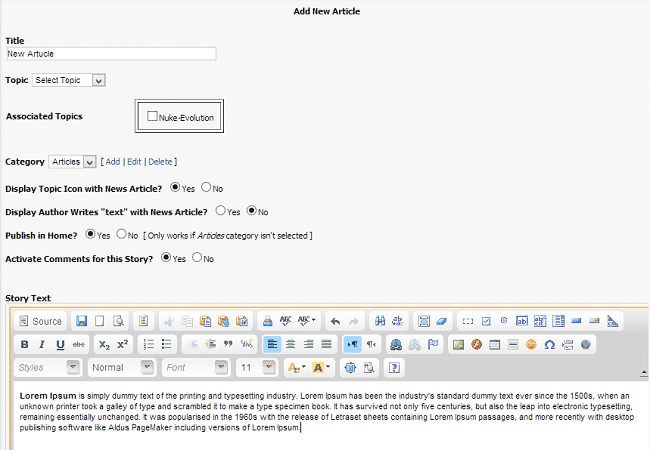This screenshot has height=450, width=650.
Task: Click the Undo arrow
Action: pyautogui.click(x=335, y=321)
